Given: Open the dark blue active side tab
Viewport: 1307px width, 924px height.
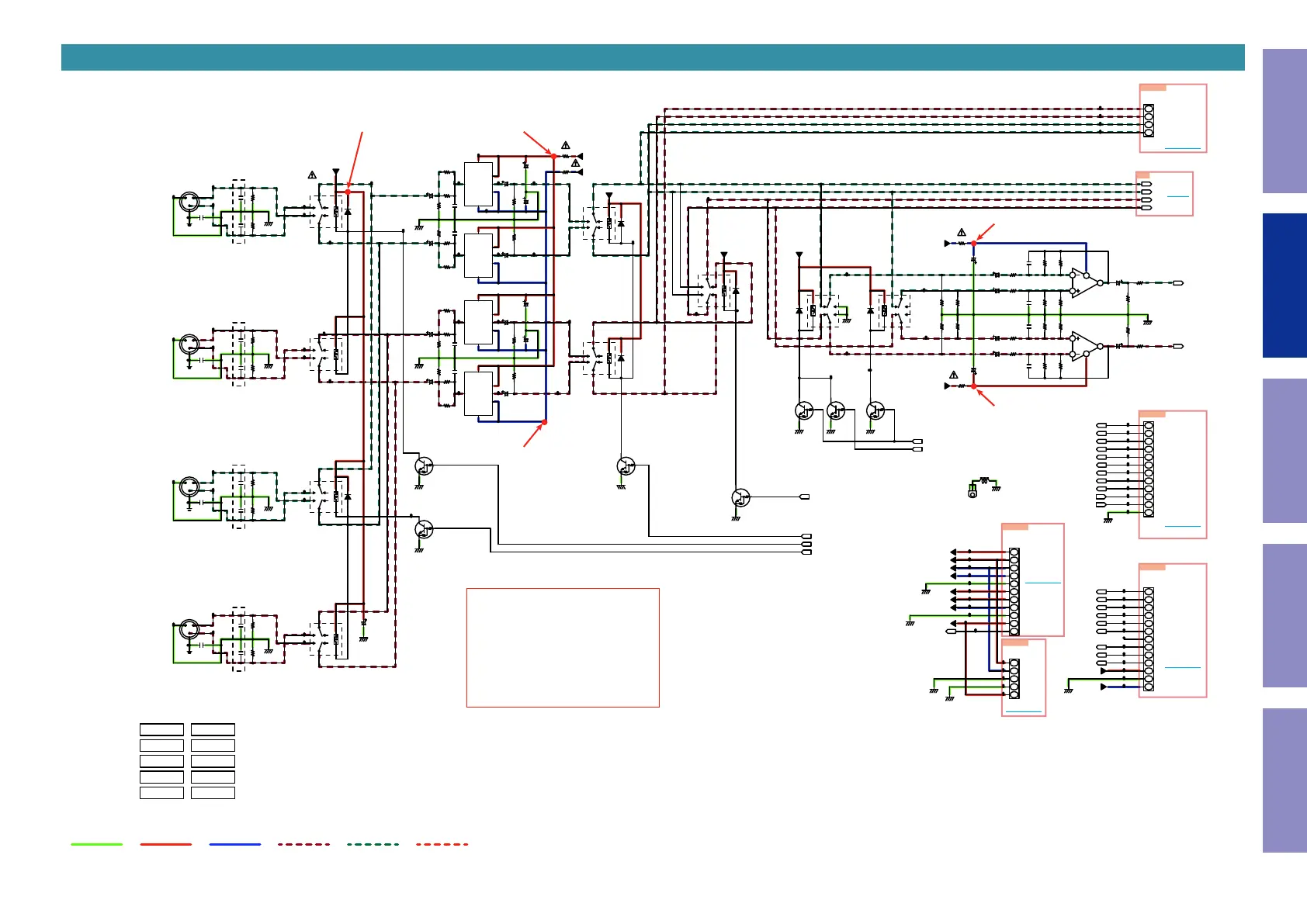Looking at the screenshot, I should coord(1284,286).
